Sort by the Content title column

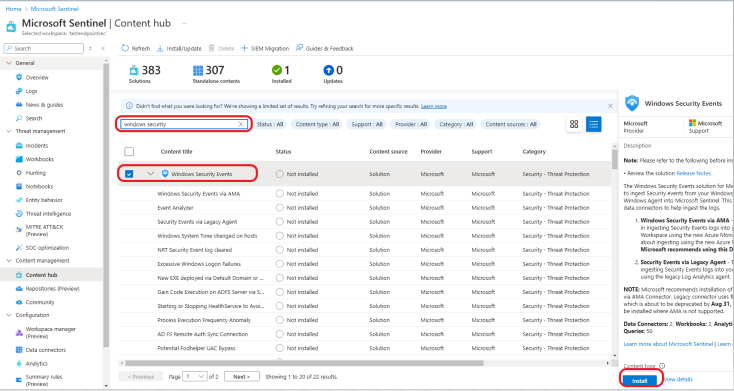[x=176, y=151]
